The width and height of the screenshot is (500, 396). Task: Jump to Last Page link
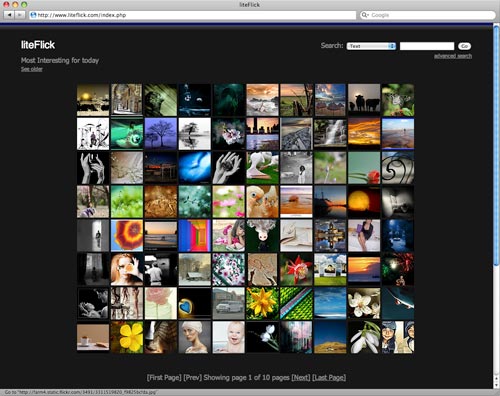tap(329, 377)
